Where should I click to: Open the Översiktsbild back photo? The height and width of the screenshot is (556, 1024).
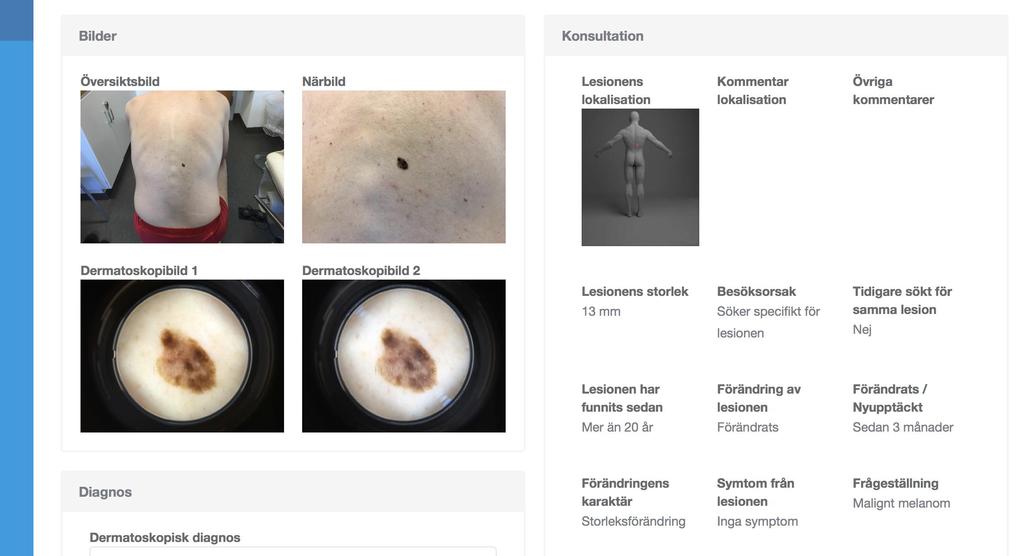pos(182,167)
